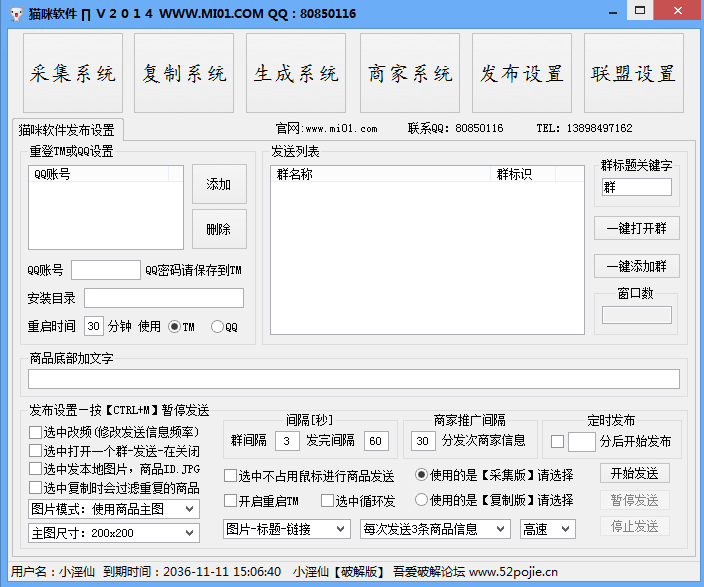Open the 商家系统 module
704x587 pixels.
409,73
